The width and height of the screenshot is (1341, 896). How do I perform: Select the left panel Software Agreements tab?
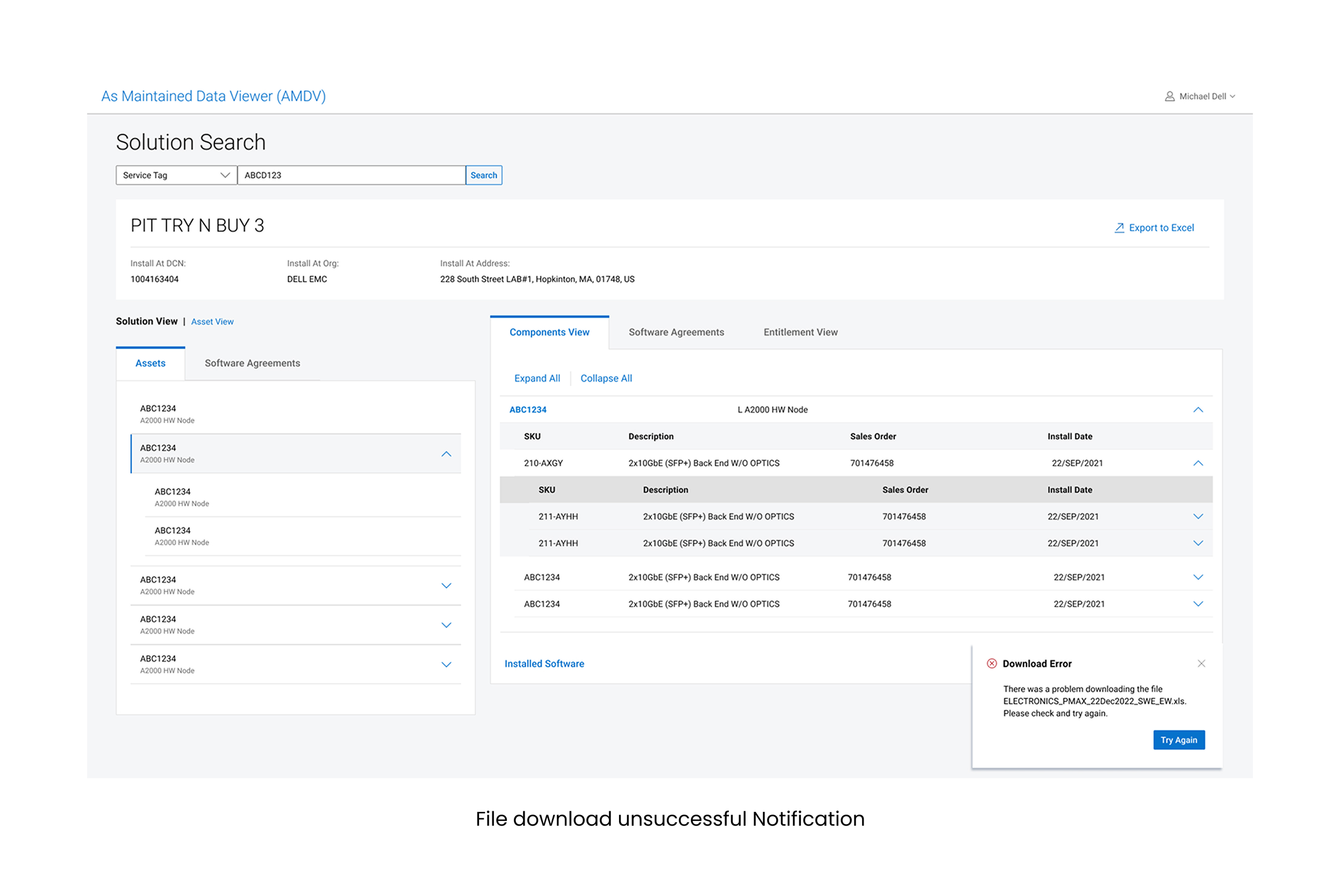[x=252, y=364]
